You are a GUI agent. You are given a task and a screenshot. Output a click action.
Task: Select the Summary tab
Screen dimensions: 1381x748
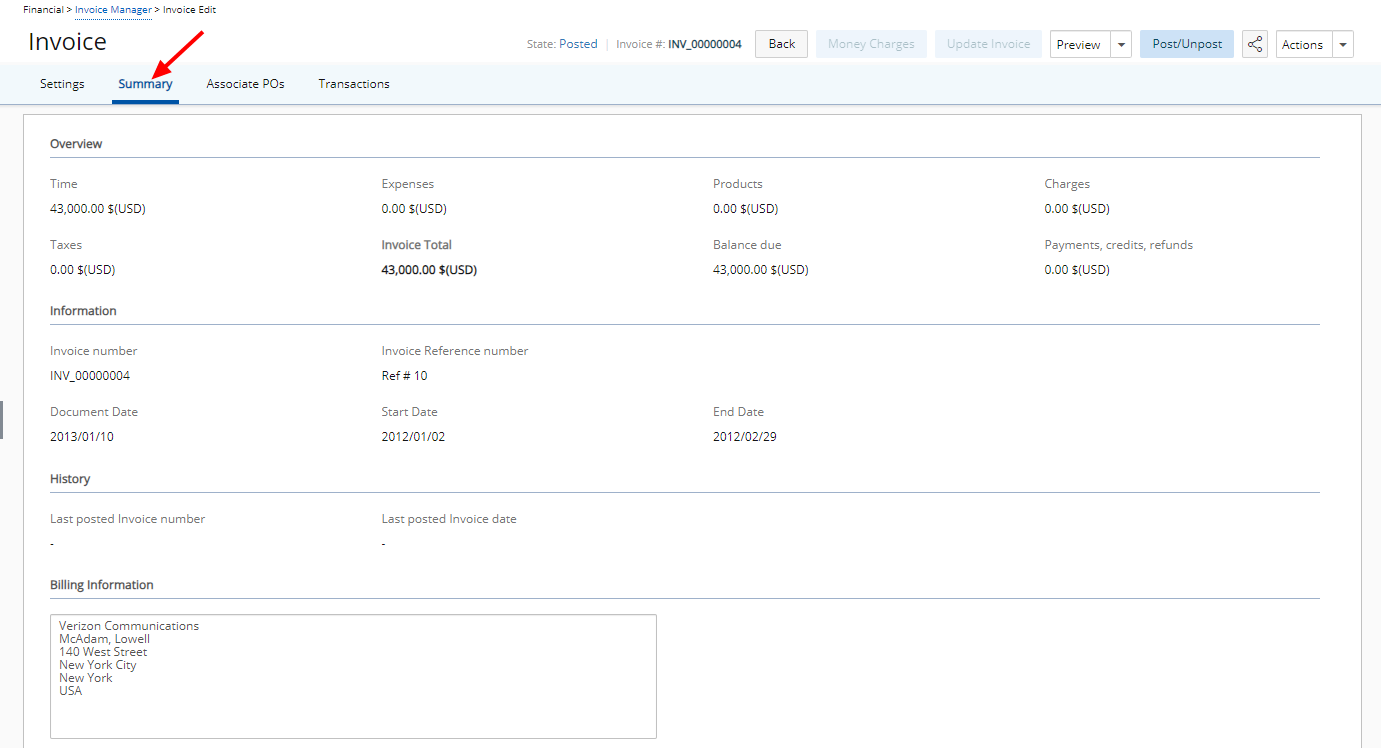click(x=145, y=84)
